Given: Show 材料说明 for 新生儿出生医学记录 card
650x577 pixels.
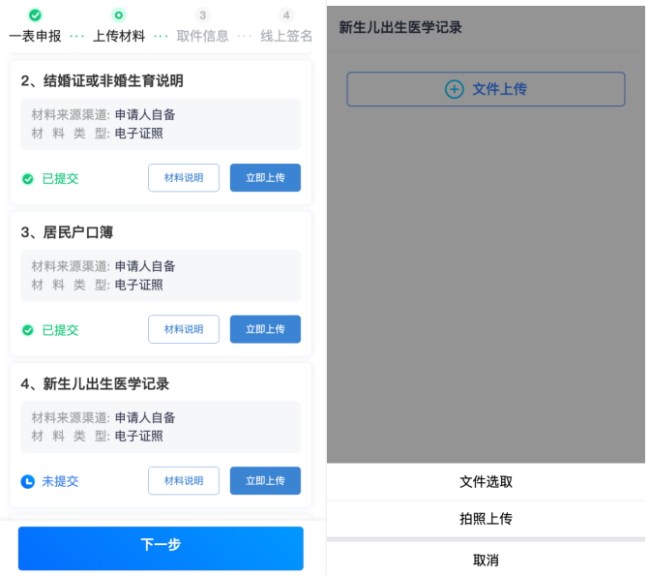Looking at the screenshot, I should pos(184,480).
